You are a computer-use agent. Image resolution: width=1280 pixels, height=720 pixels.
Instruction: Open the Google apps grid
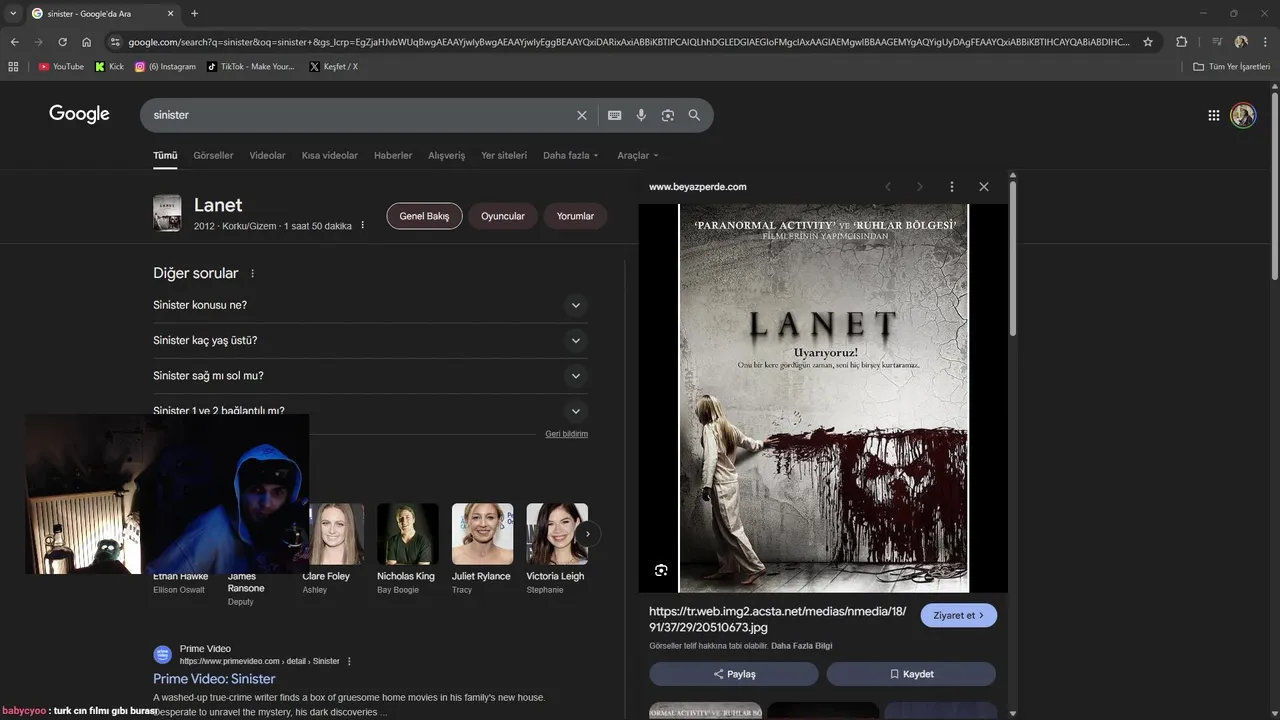(1214, 115)
